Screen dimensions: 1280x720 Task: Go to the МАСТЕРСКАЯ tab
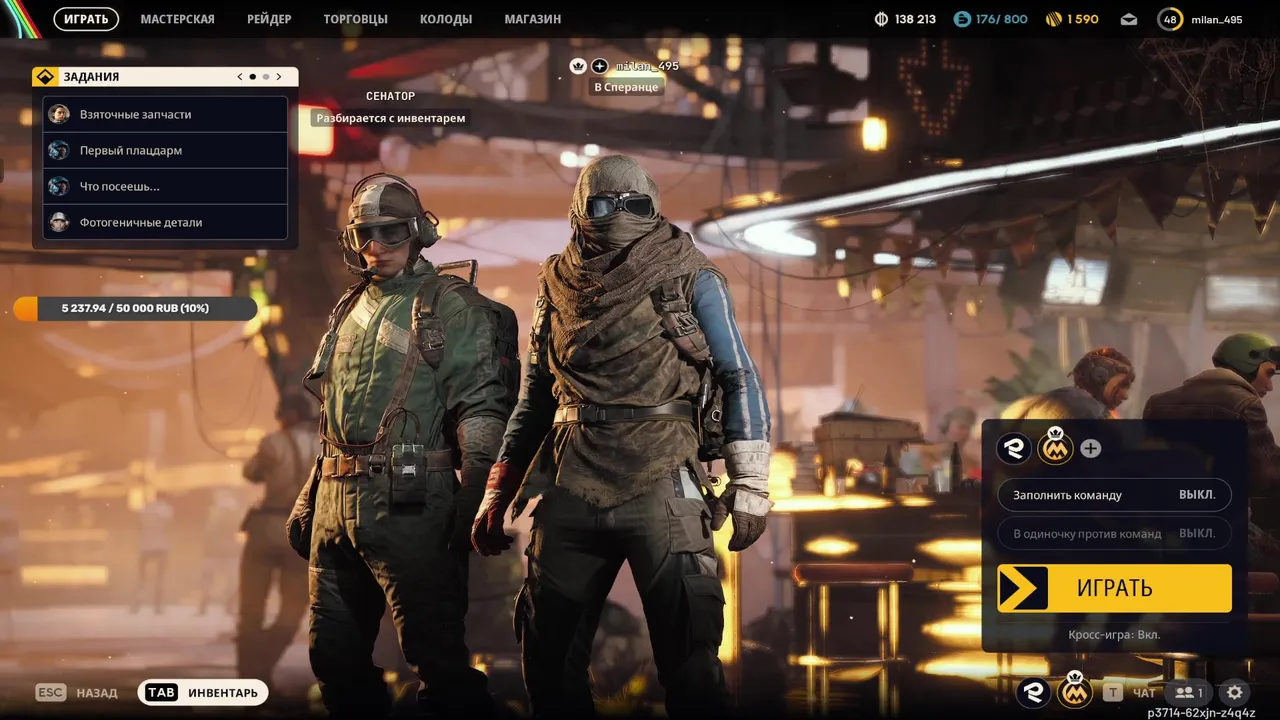[x=177, y=19]
